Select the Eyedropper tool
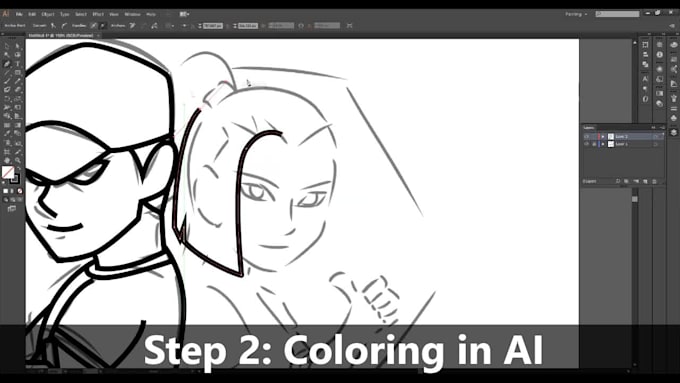This screenshot has height=383, width=680. click(x=7, y=133)
